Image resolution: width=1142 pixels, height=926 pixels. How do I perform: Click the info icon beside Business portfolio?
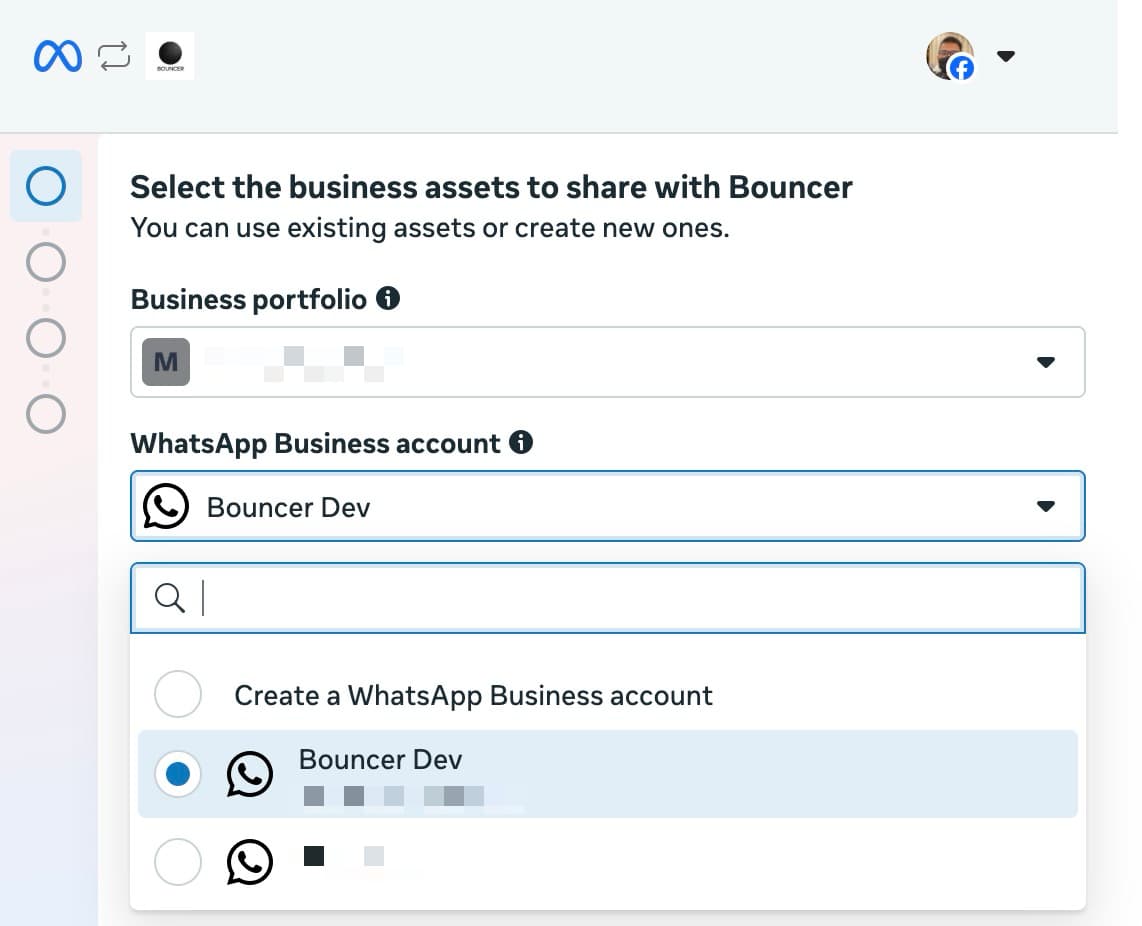388,297
